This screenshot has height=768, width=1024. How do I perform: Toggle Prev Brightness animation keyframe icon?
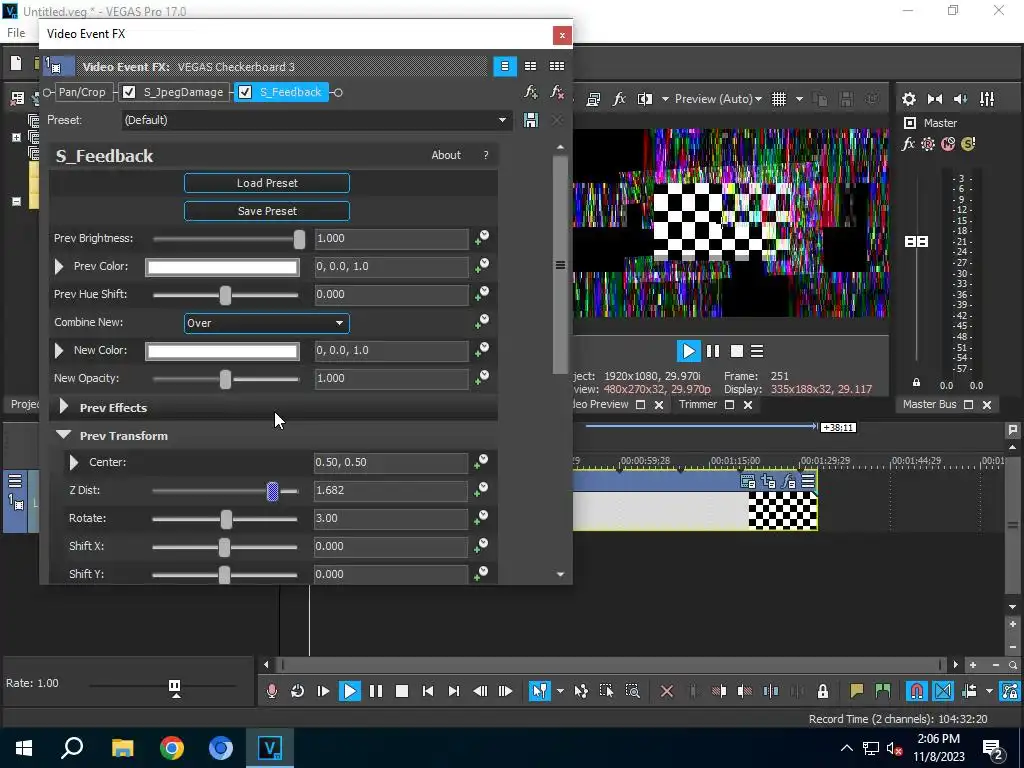[x=482, y=238]
